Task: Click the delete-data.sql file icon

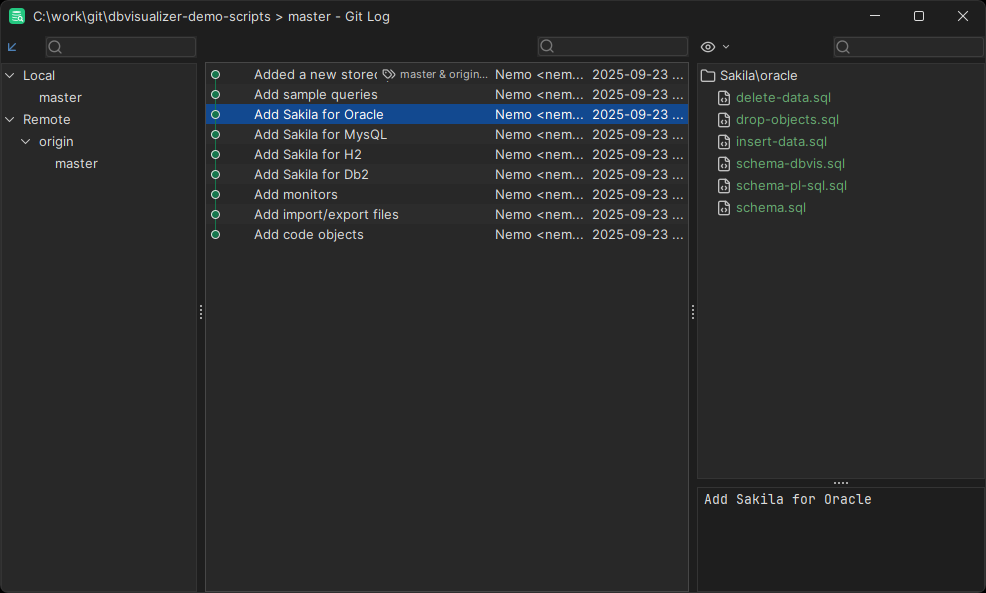Action: (725, 98)
